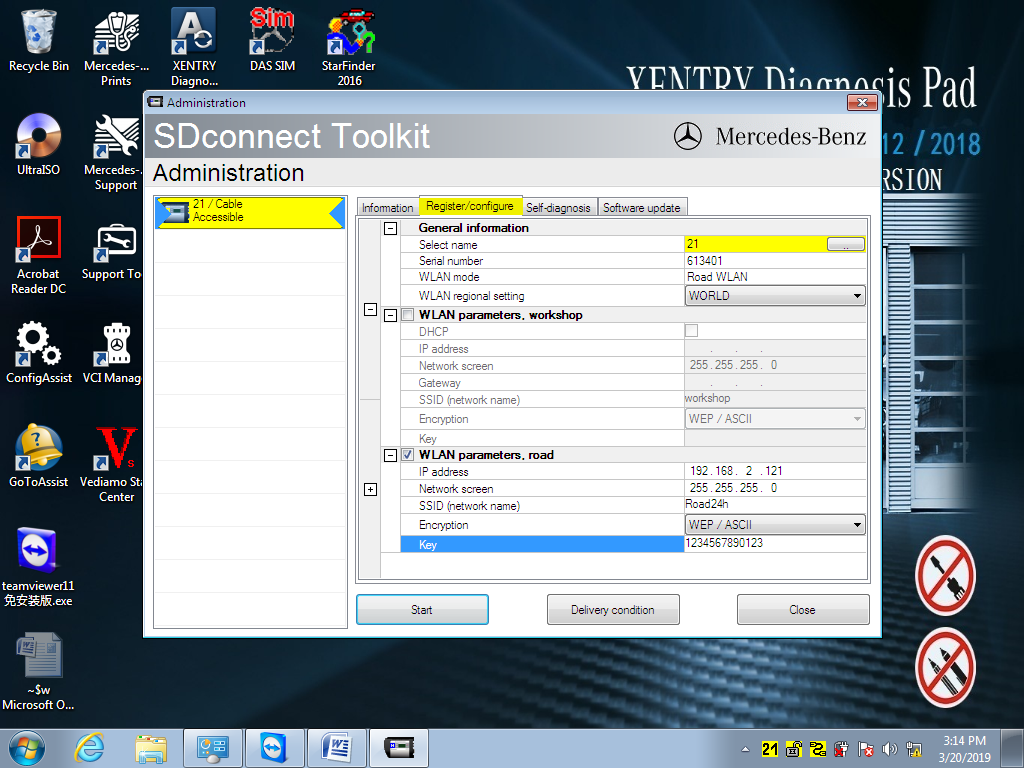This screenshot has width=1024, height=768.
Task: Click road Network screen 255.255.255.0 field
Action: 775,488
